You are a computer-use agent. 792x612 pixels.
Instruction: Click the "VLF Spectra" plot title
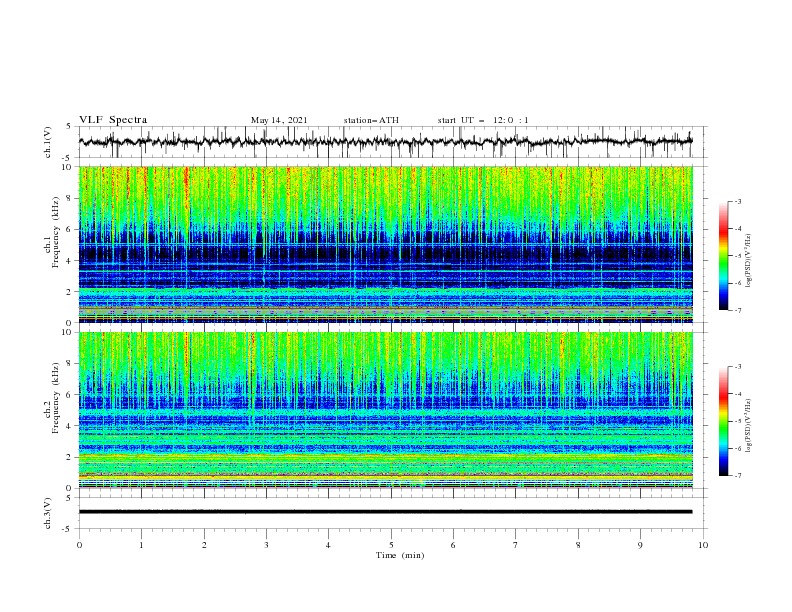[x=113, y=120]
